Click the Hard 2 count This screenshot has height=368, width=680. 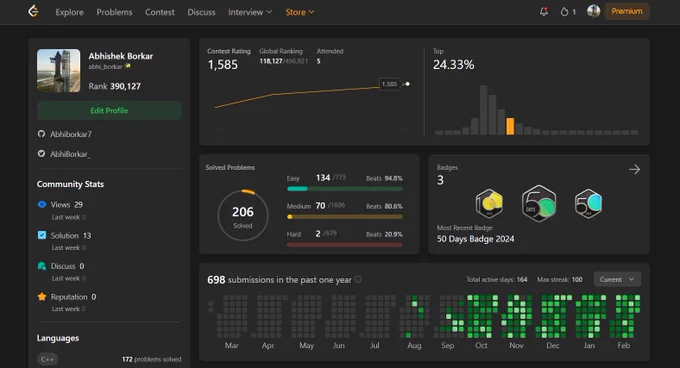pos(318,234)
